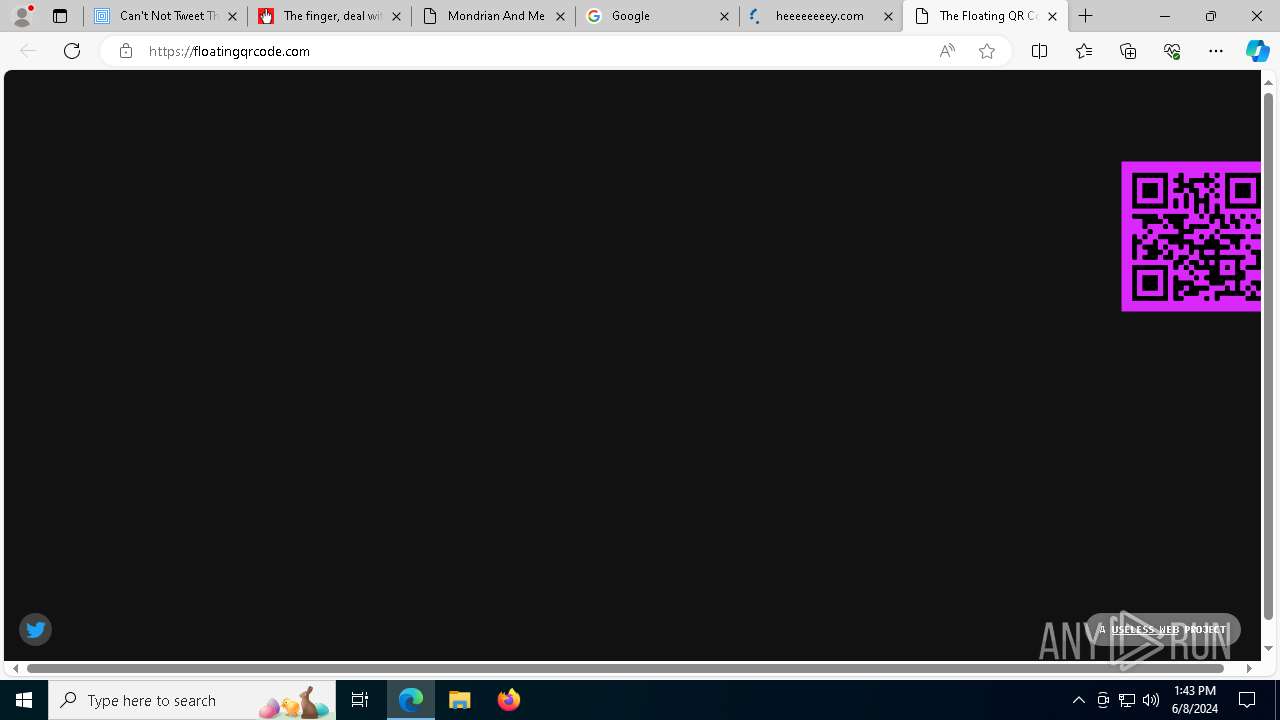Click the horizontal scrollbar thumb

[x=626, y=668]
